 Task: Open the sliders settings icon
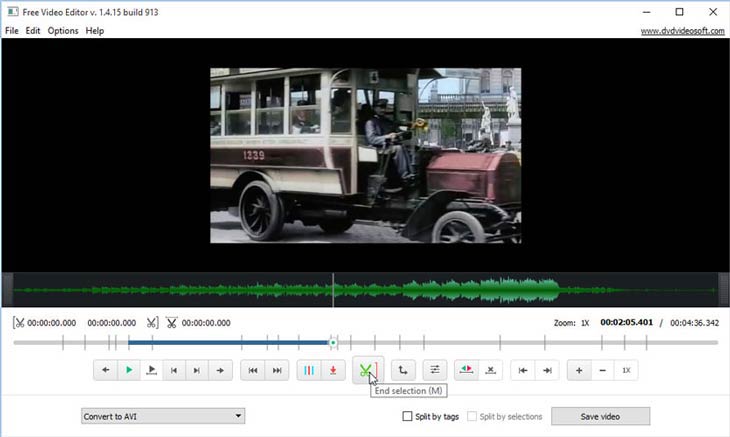coord(435,370)
